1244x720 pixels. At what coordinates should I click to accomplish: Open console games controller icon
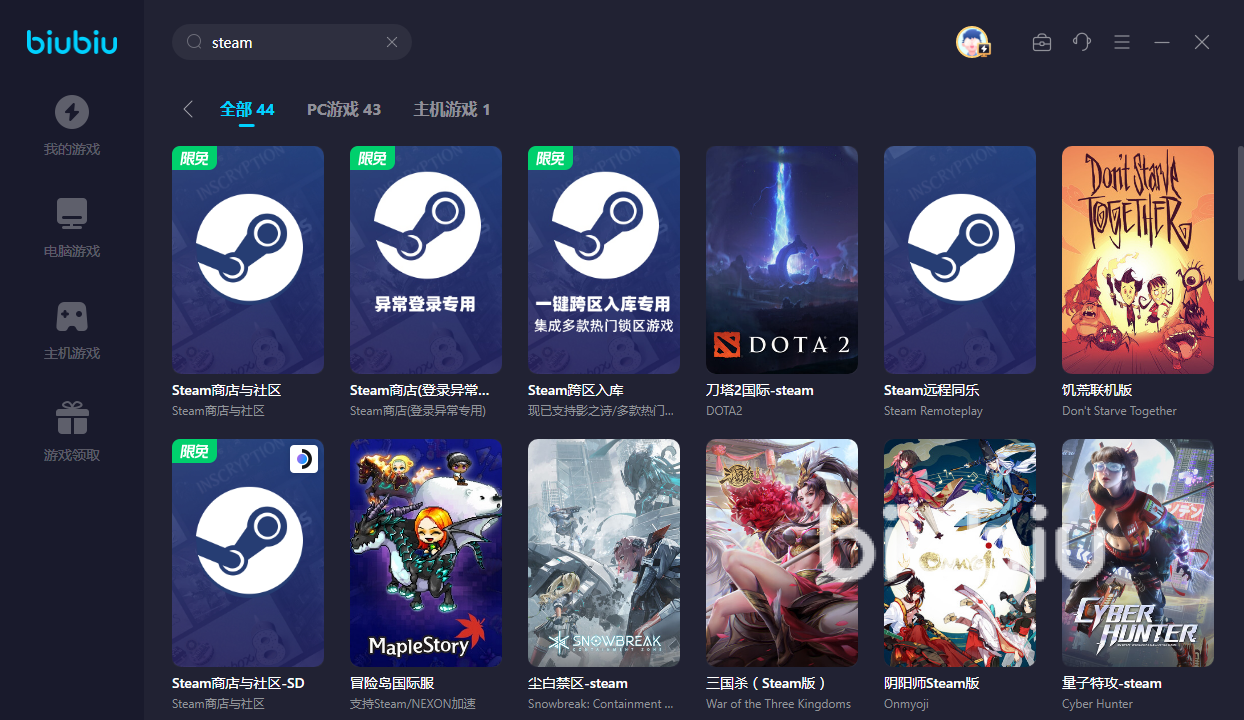tap(71, 316)
